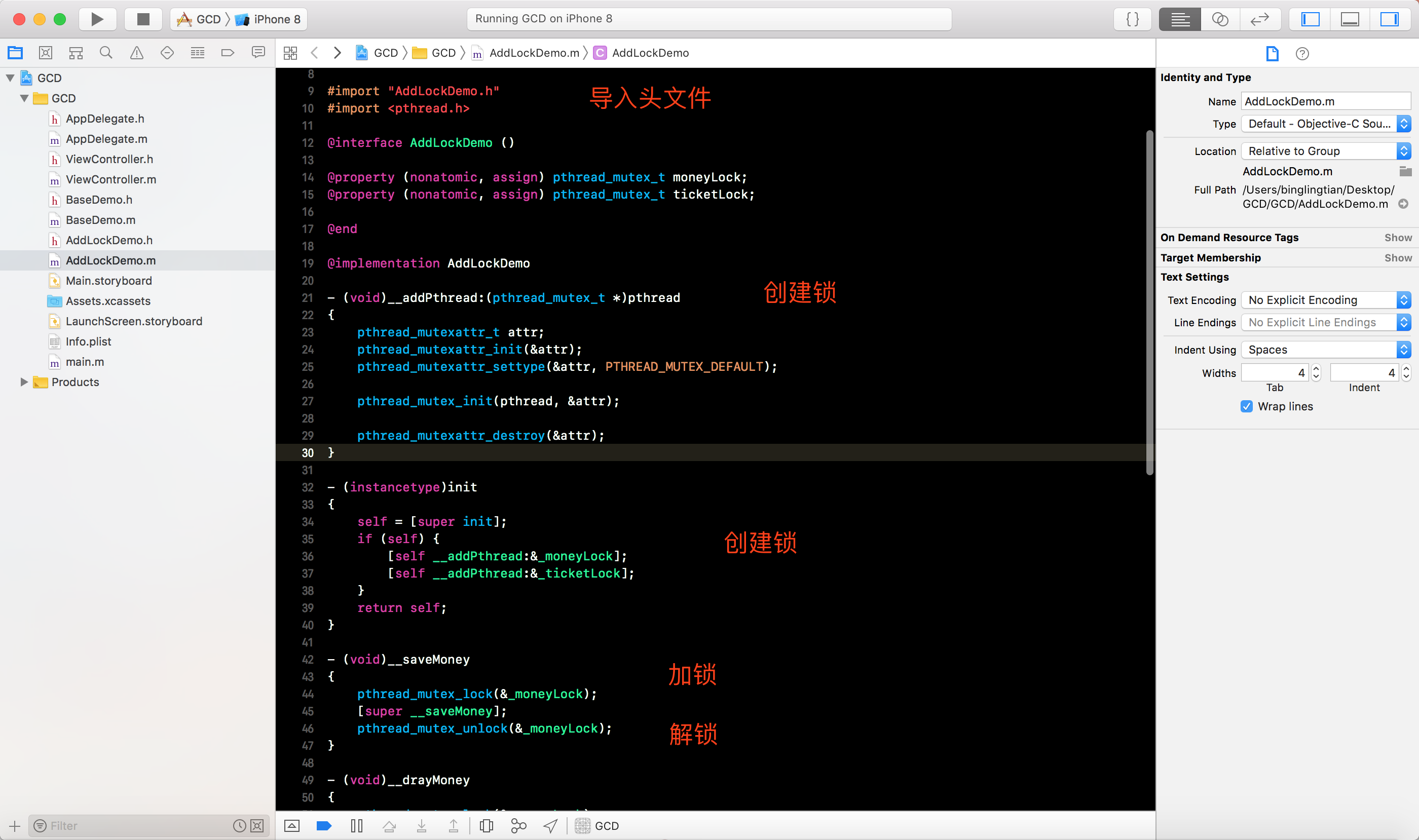Click Step Over debug button
1419x840 pixels.
pos(389,826)
